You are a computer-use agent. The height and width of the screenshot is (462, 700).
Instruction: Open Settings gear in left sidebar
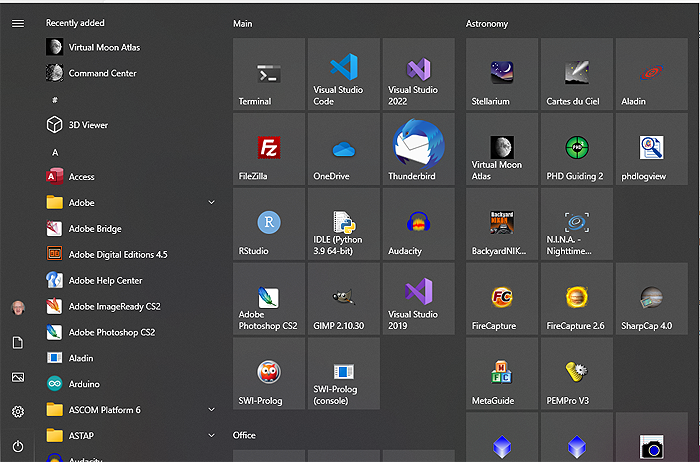[17, 411]
